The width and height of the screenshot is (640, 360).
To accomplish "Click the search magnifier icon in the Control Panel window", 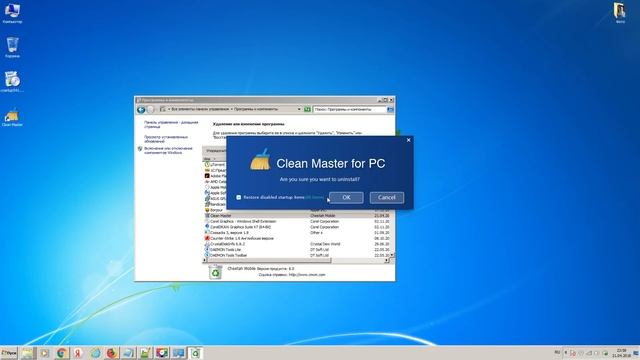I will pos(390,109).
